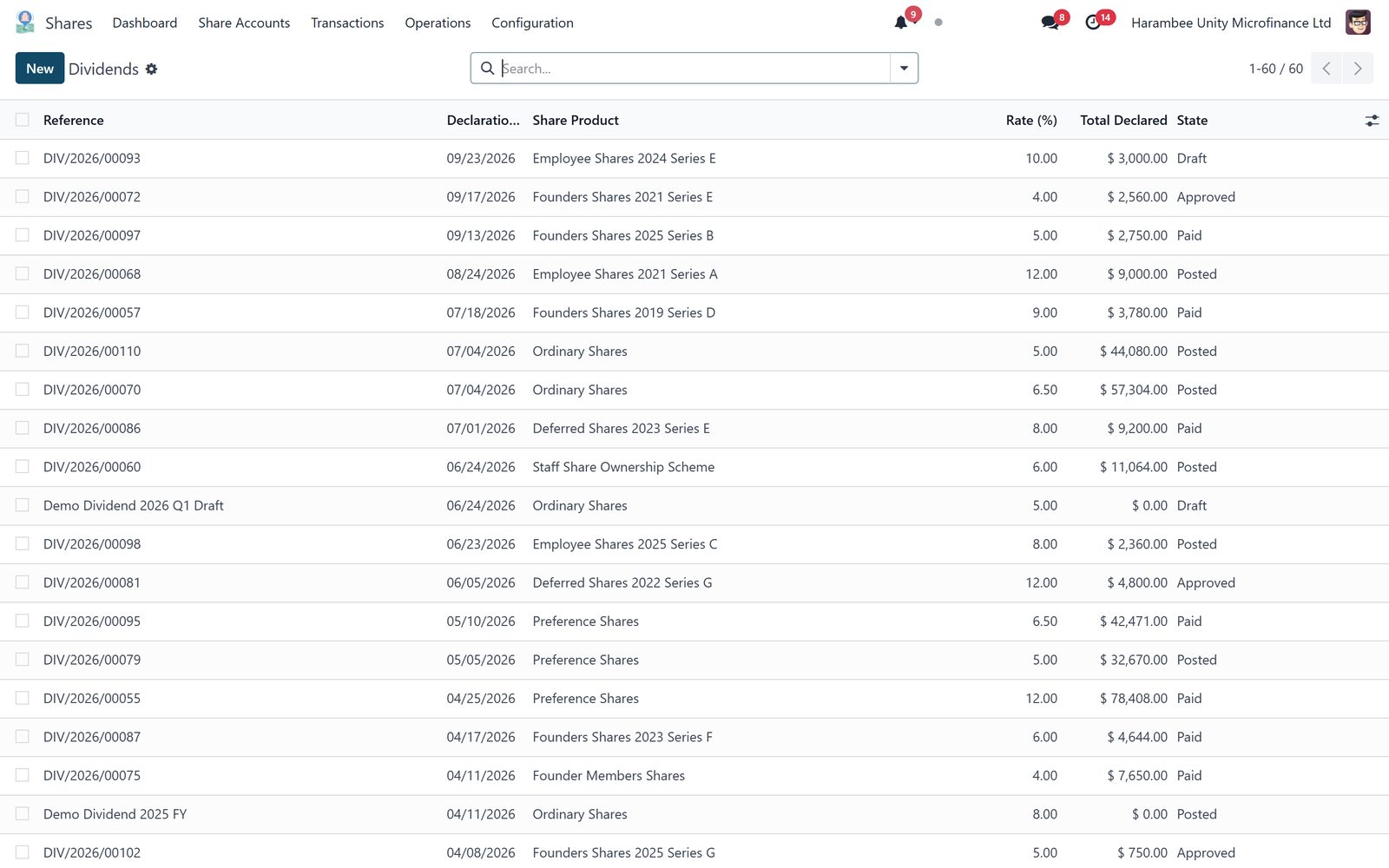Sort by the State column header

pyautogui.click(x=1192, y=121)
